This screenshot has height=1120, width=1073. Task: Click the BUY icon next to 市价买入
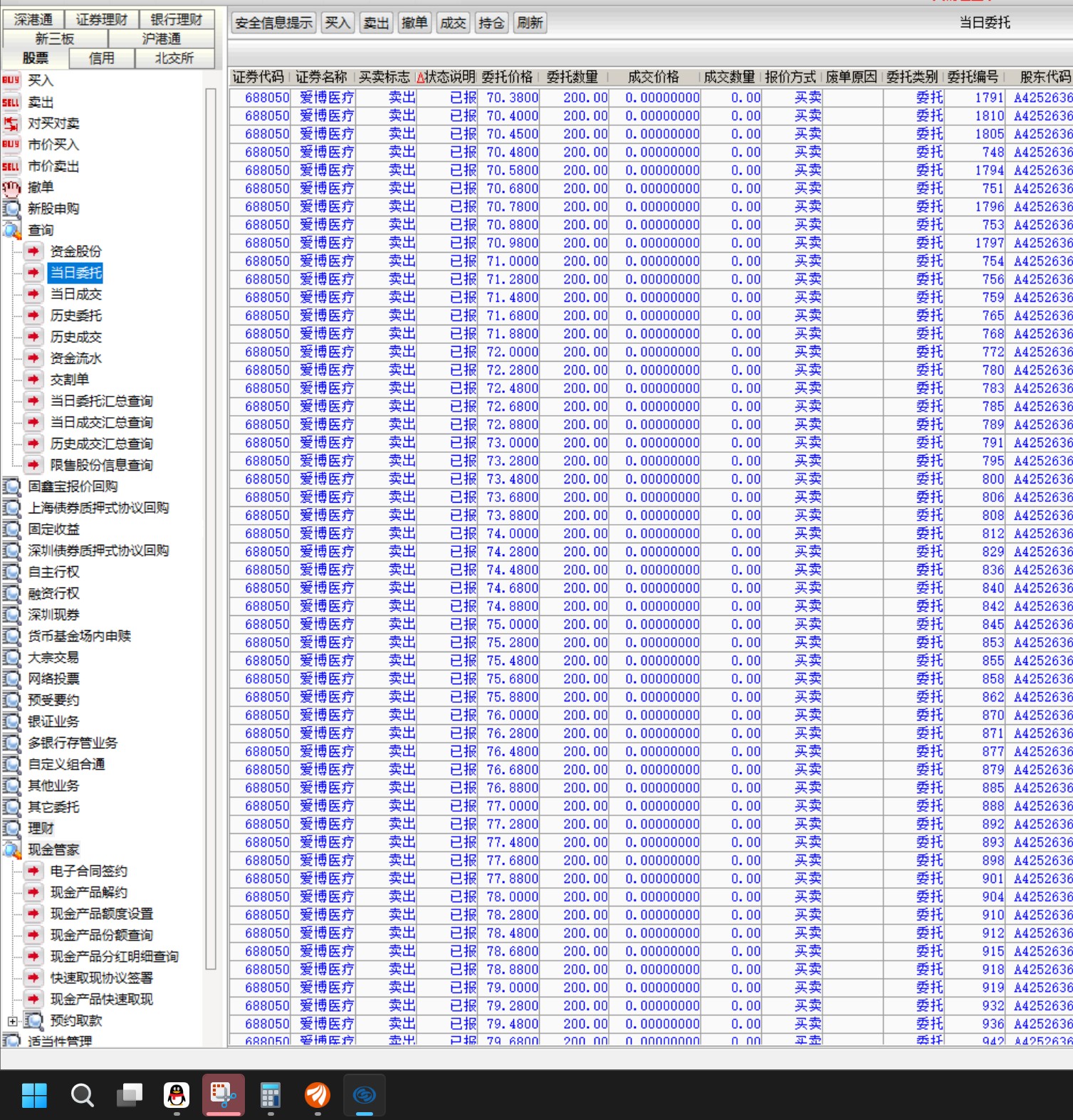11,145
